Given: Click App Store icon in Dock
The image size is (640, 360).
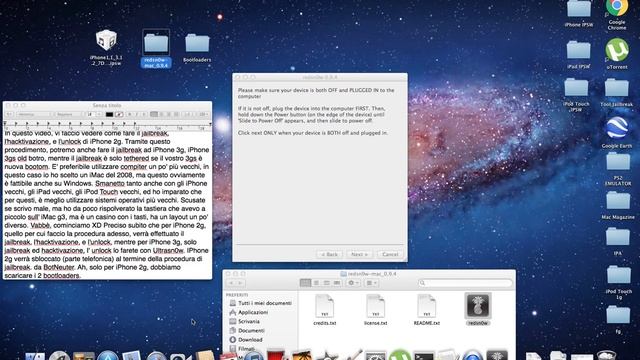Looking at the screenshot, I should [108, 355].
